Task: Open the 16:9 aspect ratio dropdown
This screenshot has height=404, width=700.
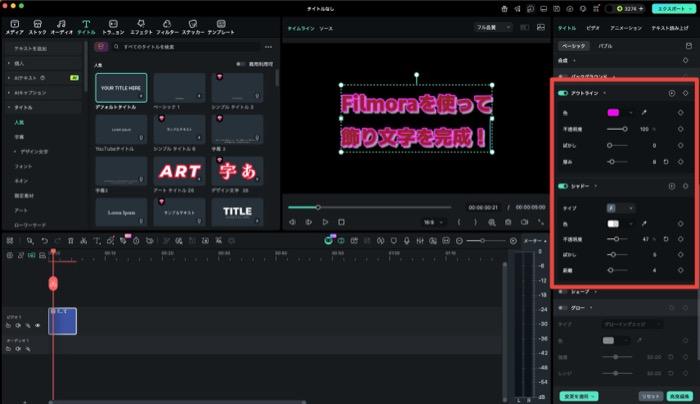Action: 433,222
